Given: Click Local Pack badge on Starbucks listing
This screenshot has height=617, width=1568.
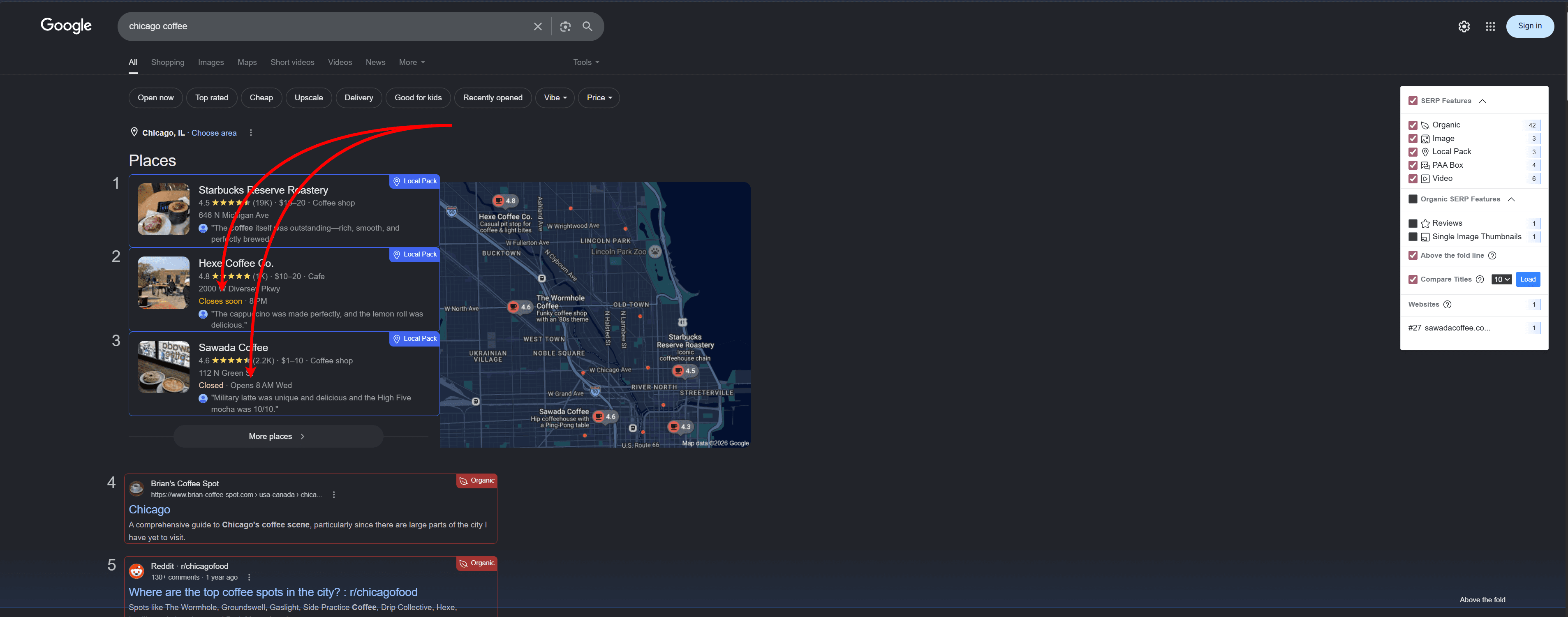Looking at the screenshot, I should [x=414, y=181].
